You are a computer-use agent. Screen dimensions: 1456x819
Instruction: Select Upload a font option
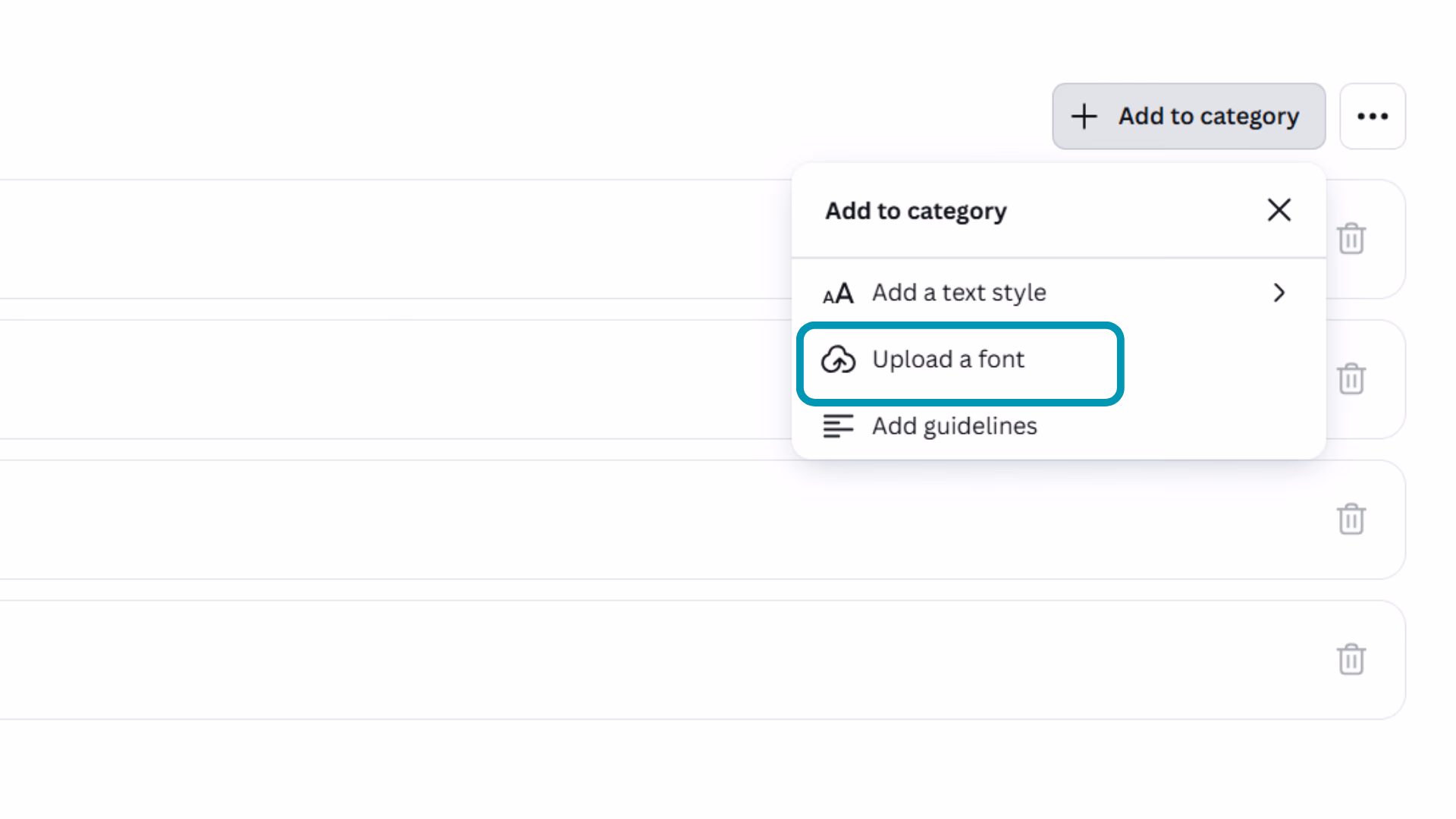[x=948, y=359]
